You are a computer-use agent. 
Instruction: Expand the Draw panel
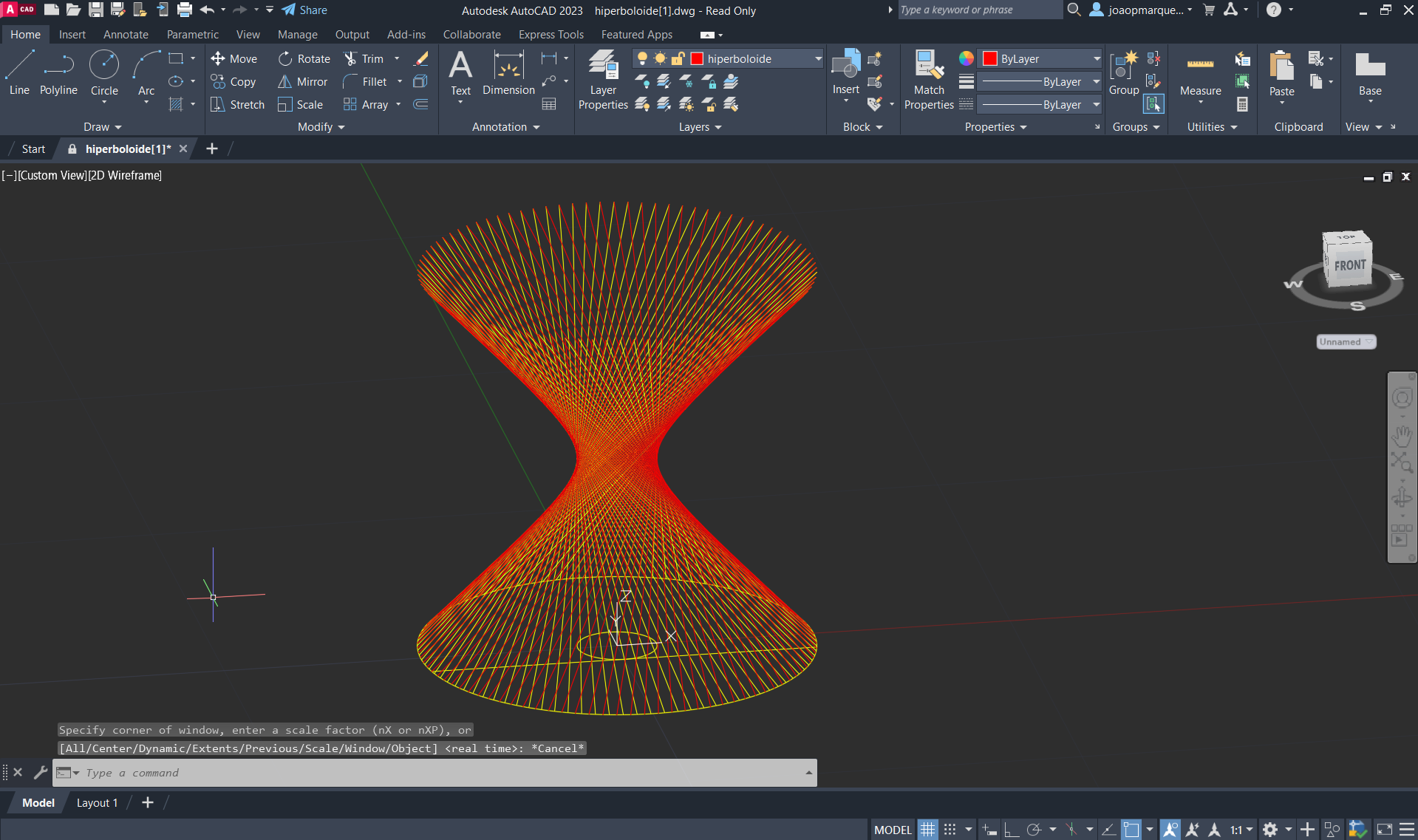pyautogui.click(x=102, y=127)
